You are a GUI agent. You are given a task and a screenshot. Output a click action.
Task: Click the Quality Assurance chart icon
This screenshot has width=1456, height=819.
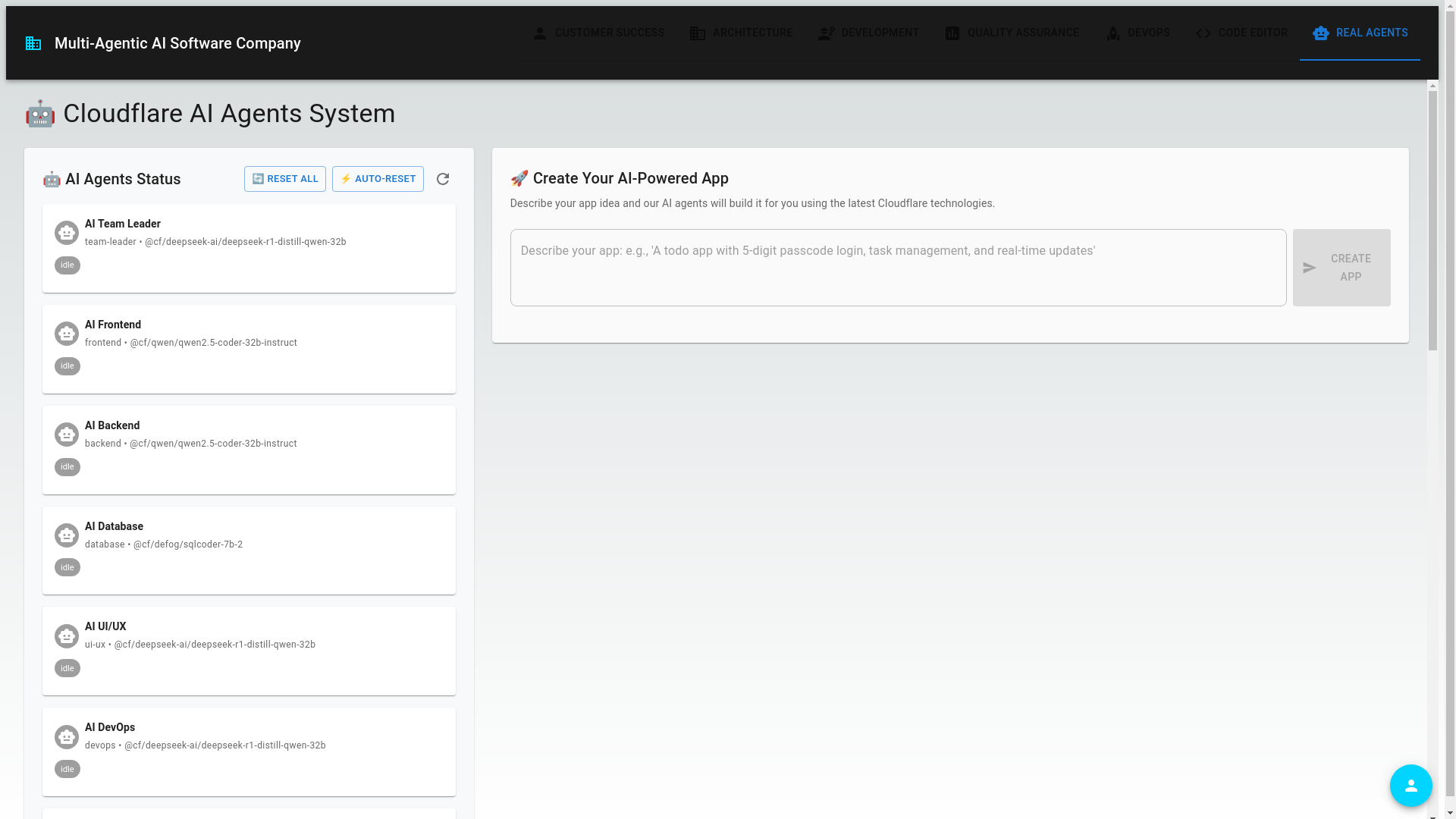coord(952,33)
